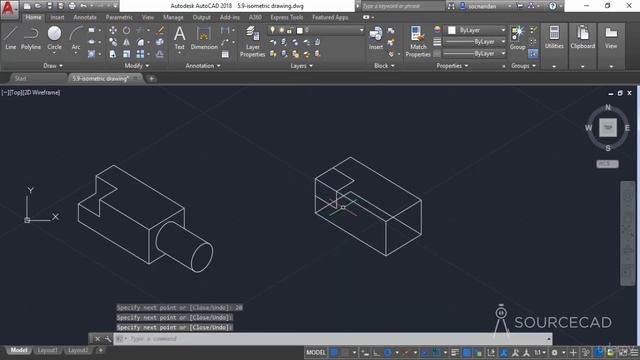Open the object color ByLayer swatch dropdown
Image resolution: width=640 pixels, height=360 pixels.
point(477,30)
